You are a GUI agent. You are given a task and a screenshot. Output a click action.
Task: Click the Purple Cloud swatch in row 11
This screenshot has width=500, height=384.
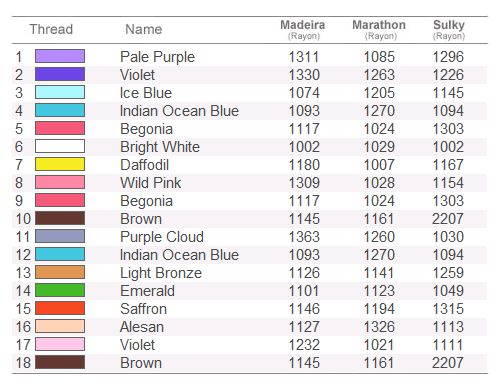tap(60, 236)
